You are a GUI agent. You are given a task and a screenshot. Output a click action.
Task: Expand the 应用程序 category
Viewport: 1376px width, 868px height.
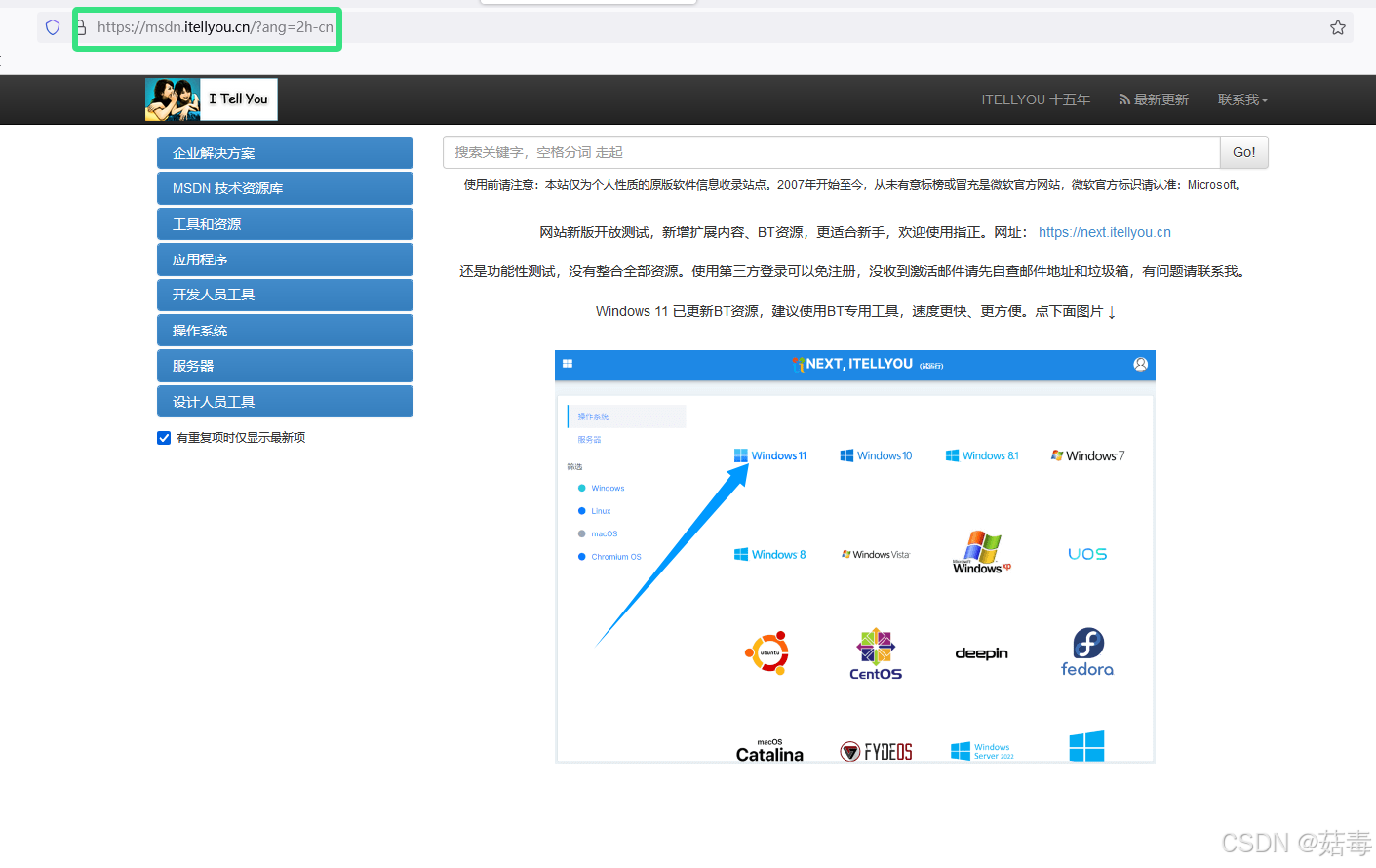[x=285, y=259]
